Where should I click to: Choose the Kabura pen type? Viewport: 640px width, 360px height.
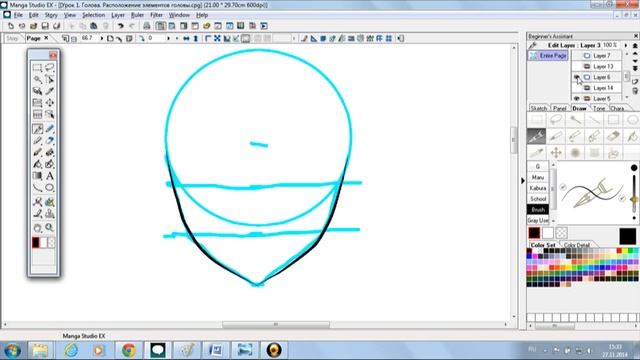click(538, 188)
